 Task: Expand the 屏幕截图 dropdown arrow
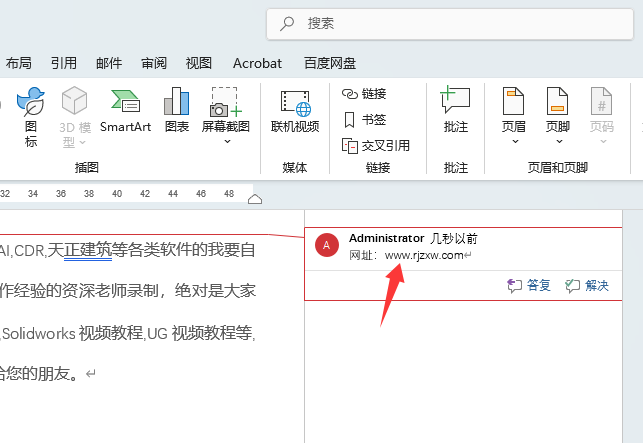pos(227,142)
